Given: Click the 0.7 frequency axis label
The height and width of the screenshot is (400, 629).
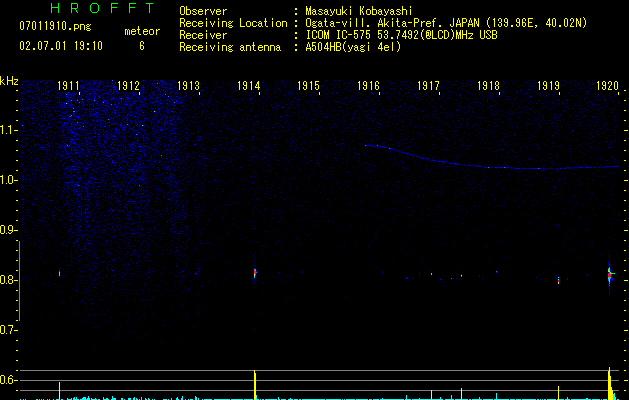Looking at the screenshot, I should pyautogui.click(x=8, y=330).
